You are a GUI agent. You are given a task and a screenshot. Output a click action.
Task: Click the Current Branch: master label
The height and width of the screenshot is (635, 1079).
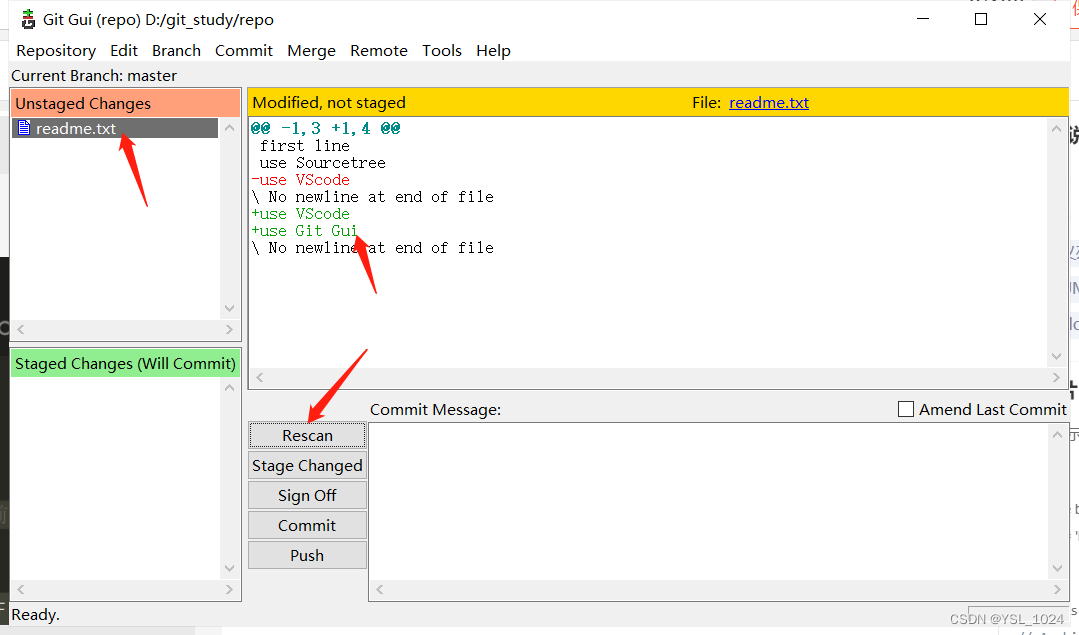[x=94, y=76]
